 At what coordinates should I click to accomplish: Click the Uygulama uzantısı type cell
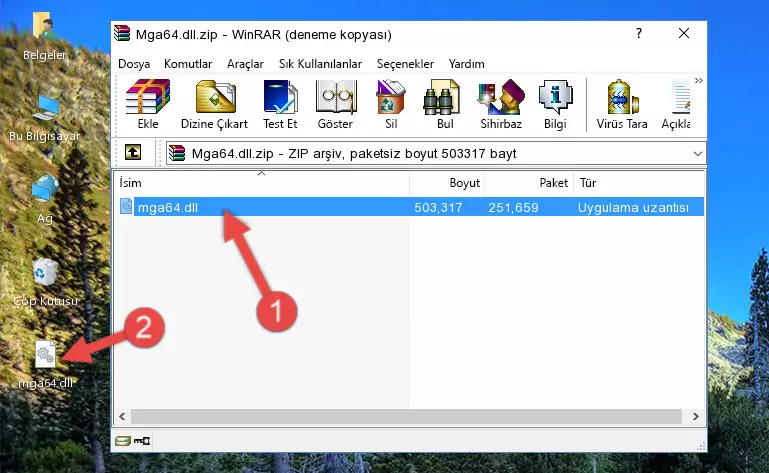coord(633,208)
